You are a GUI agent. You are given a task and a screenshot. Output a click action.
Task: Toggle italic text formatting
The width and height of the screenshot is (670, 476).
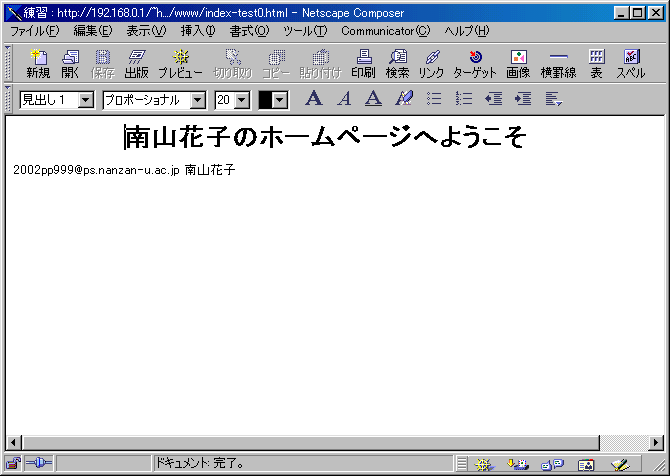pyautogui.click(x=344, y=99)
